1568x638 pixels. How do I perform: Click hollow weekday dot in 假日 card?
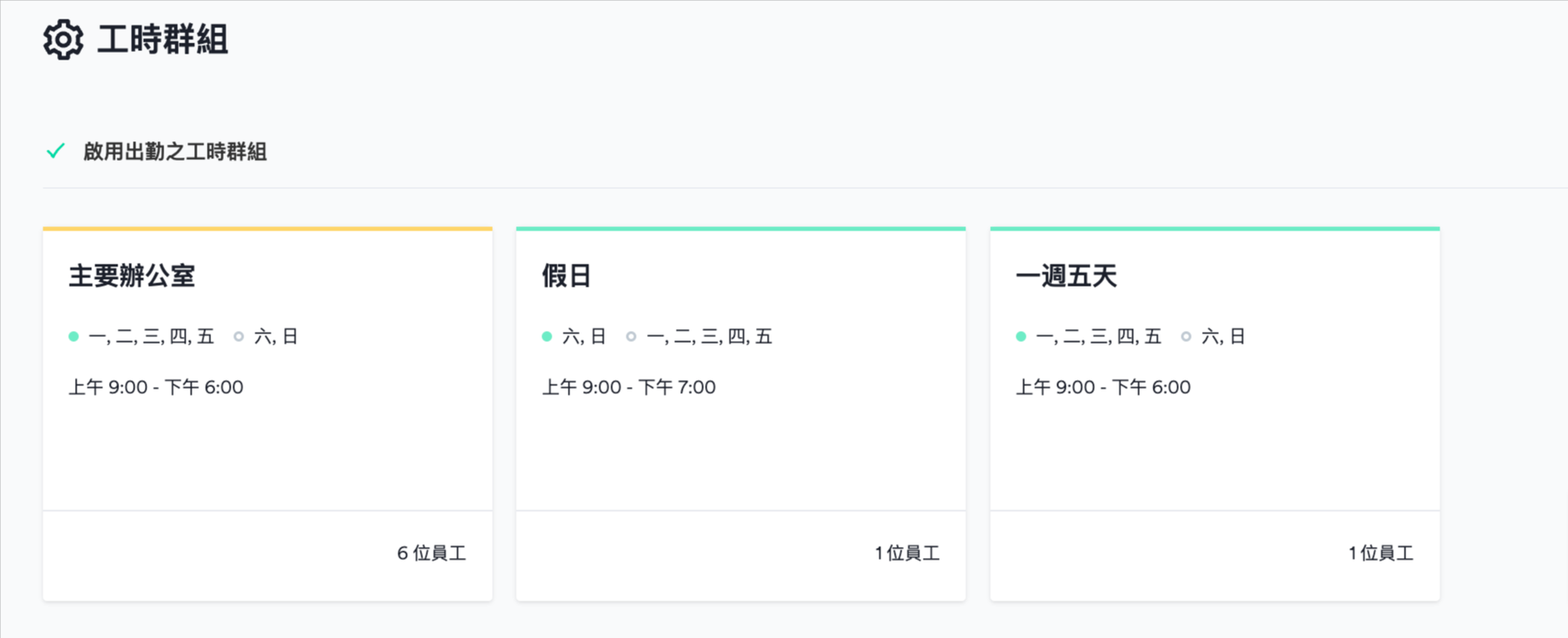pos(631,337)
